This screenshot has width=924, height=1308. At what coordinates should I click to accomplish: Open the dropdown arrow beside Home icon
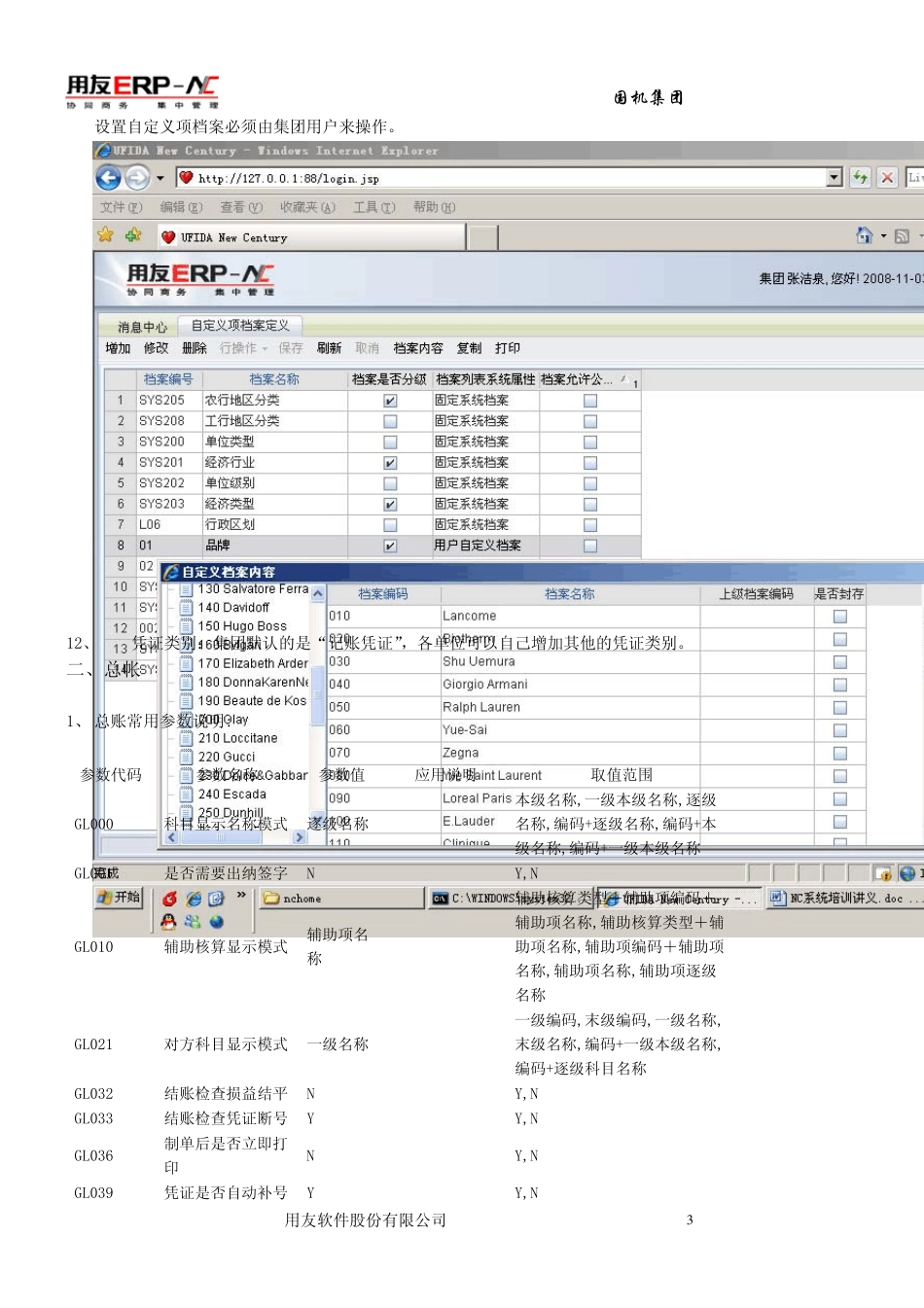coord(883,235)
